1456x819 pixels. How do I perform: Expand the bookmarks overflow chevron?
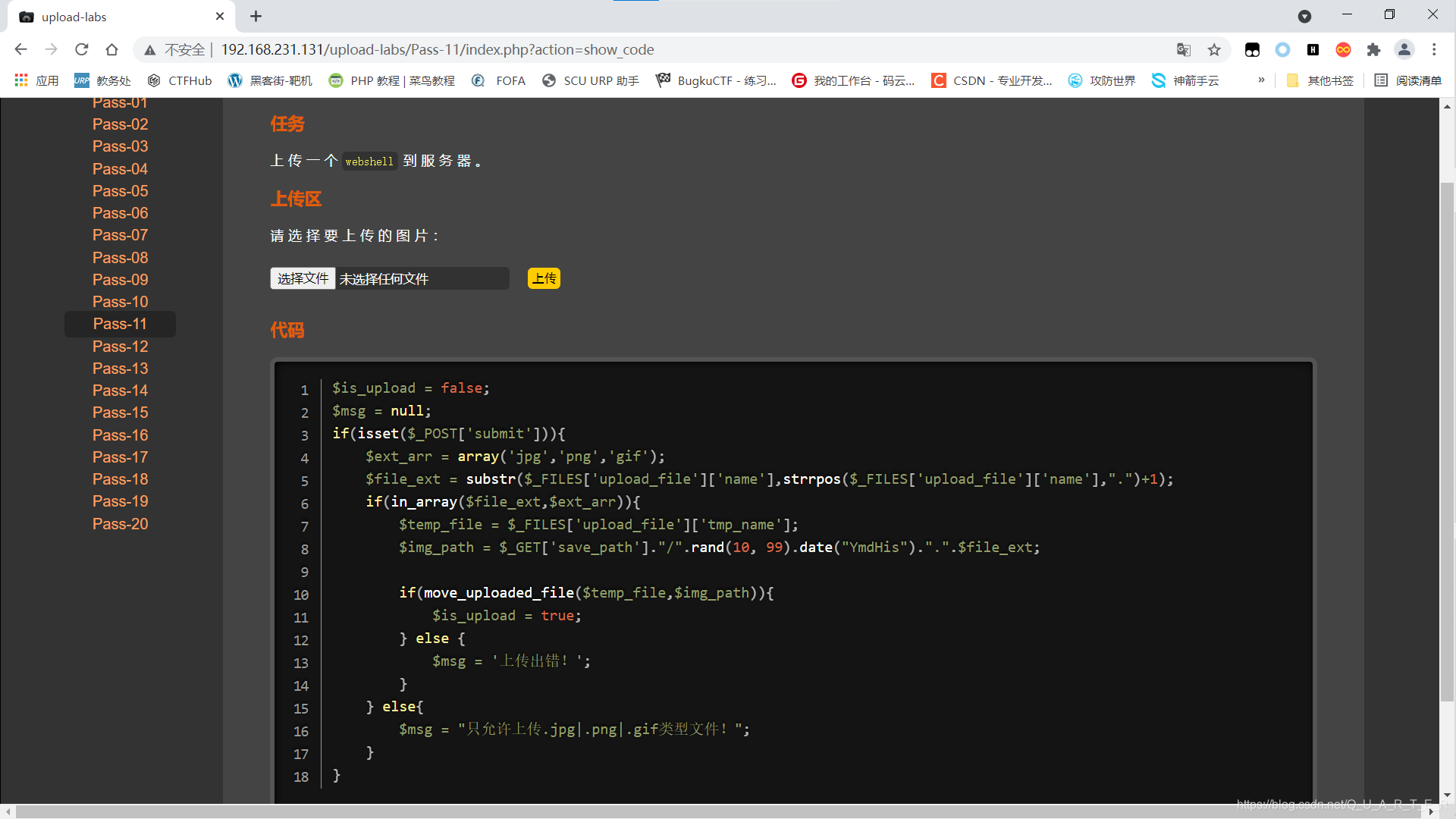pyautogui.click(x=1261, y=80)
